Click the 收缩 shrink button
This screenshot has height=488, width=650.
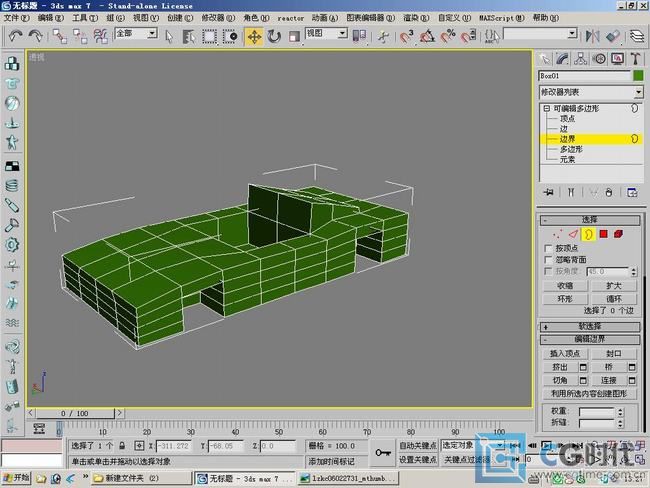[x=565, y=286]
